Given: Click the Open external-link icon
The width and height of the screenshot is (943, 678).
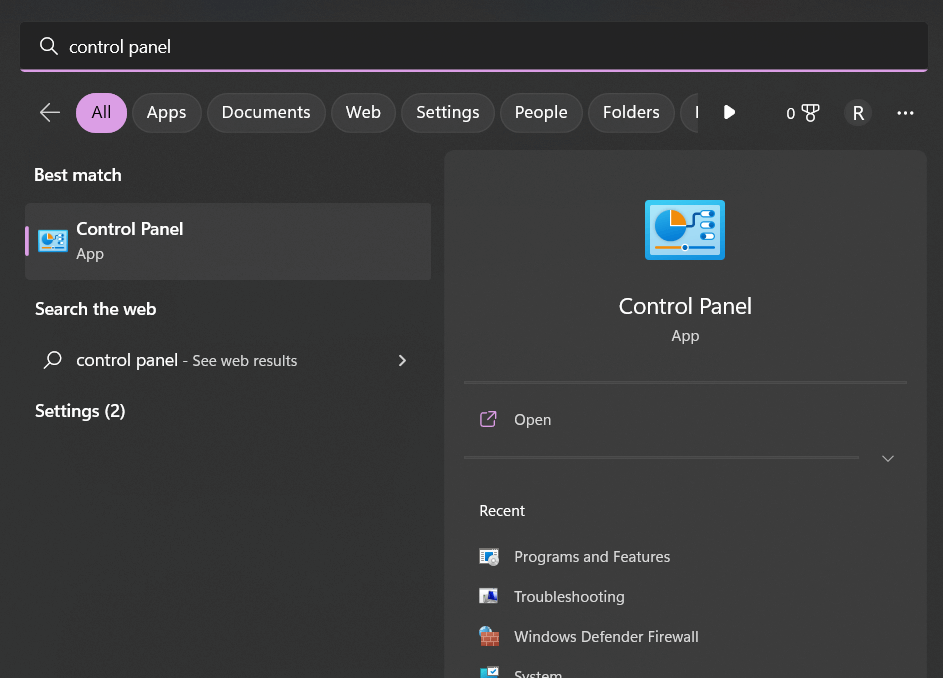Looking at the screenshot, I should (x=488, y=419).
